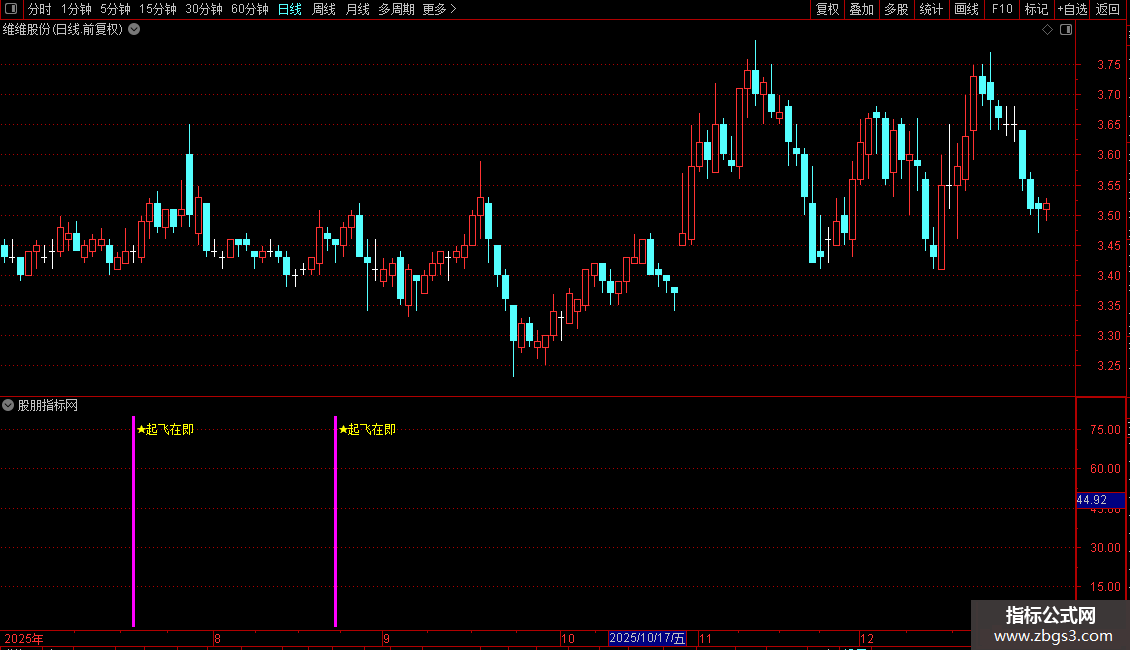Select the 15分钟 period
Image resolution: width=1130 pixels, height=650 pixels.
(x=157, y=9)
